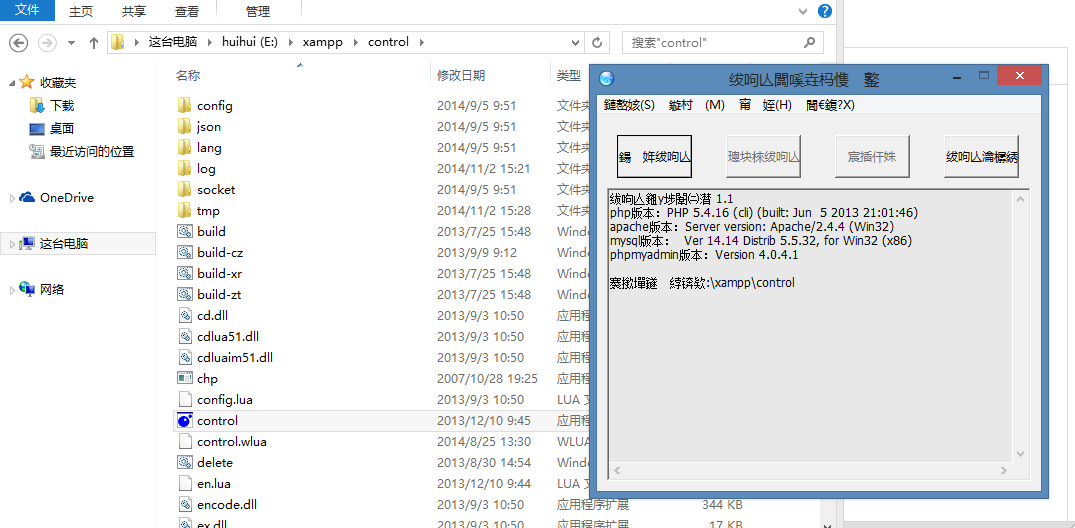Select the control application icon
The width and height of the screenshot is (1075, 528).
pos(184,420)
